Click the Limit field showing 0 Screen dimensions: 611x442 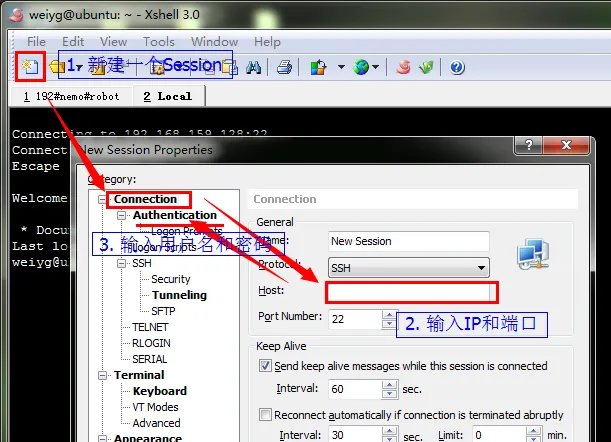[x=499, y=435]
